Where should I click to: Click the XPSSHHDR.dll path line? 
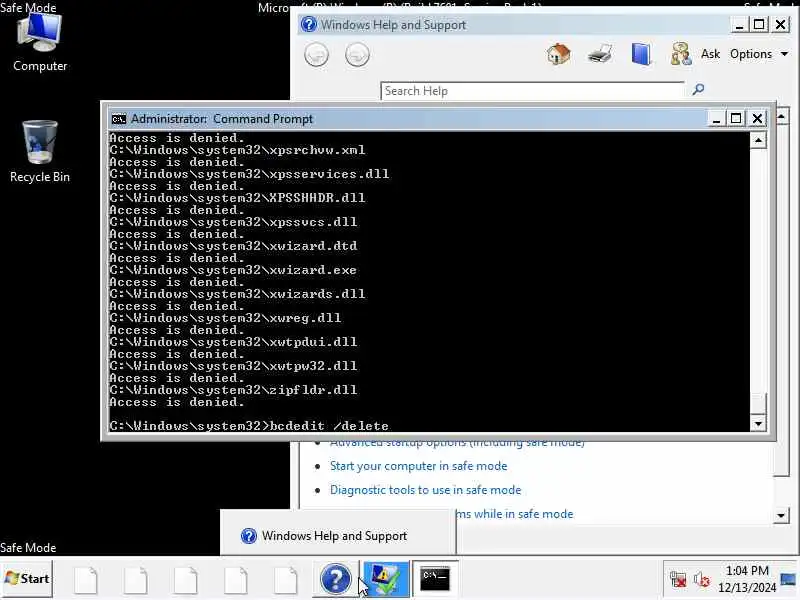pyautogui.click(x=237, y=198)
